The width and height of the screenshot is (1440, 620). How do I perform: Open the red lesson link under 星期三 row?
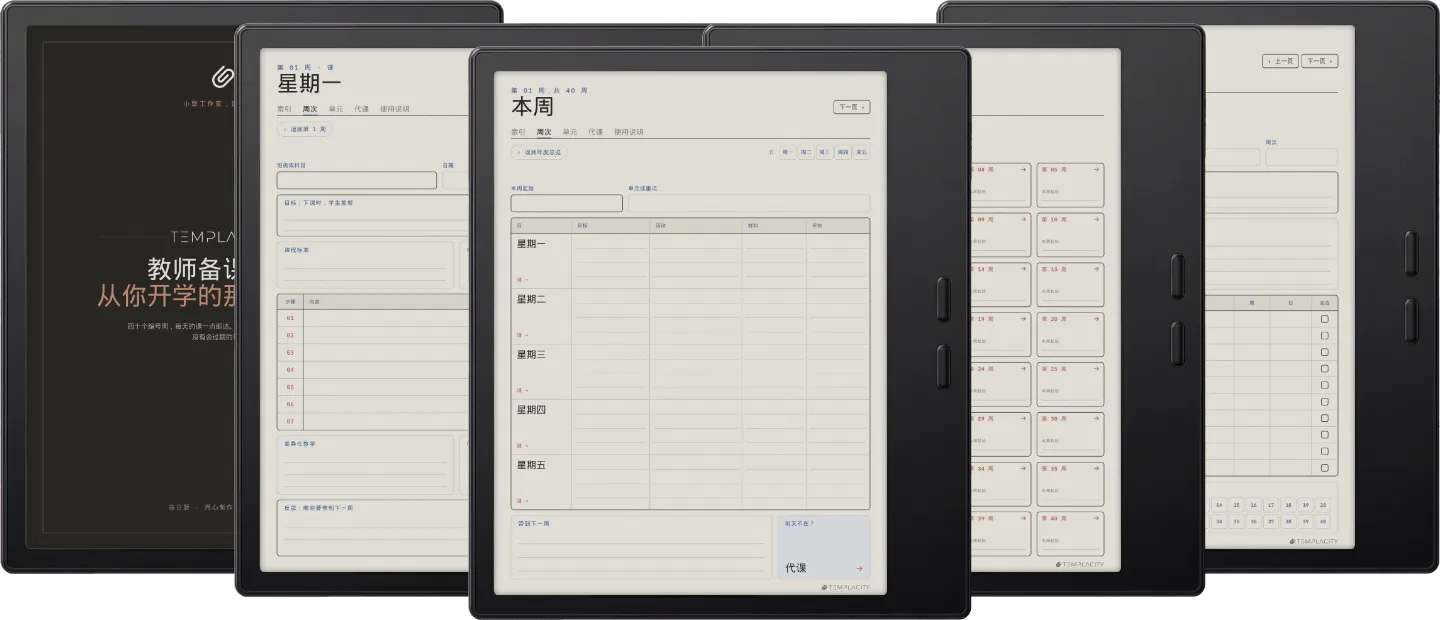click(521, 390)
